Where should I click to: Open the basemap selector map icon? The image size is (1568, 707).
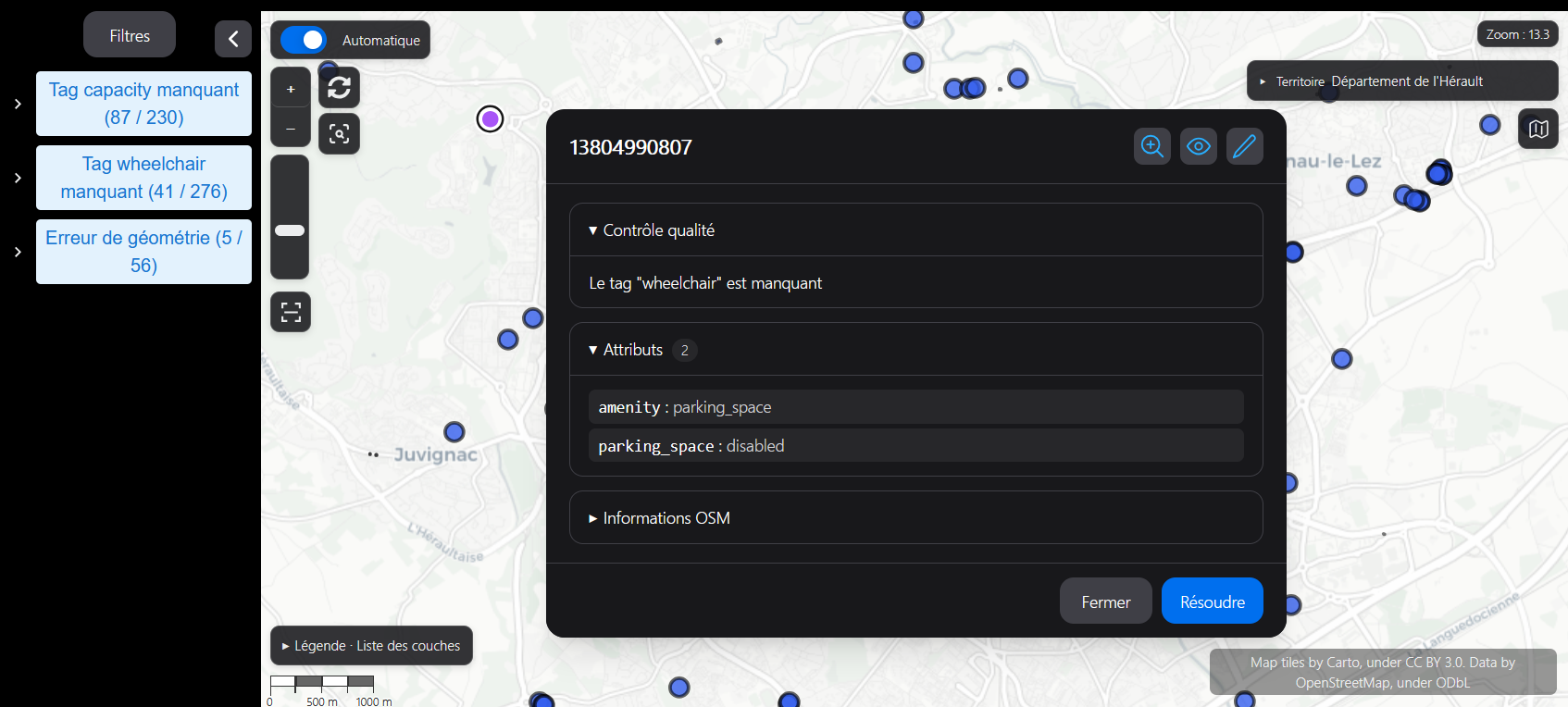pos(1538,129)
